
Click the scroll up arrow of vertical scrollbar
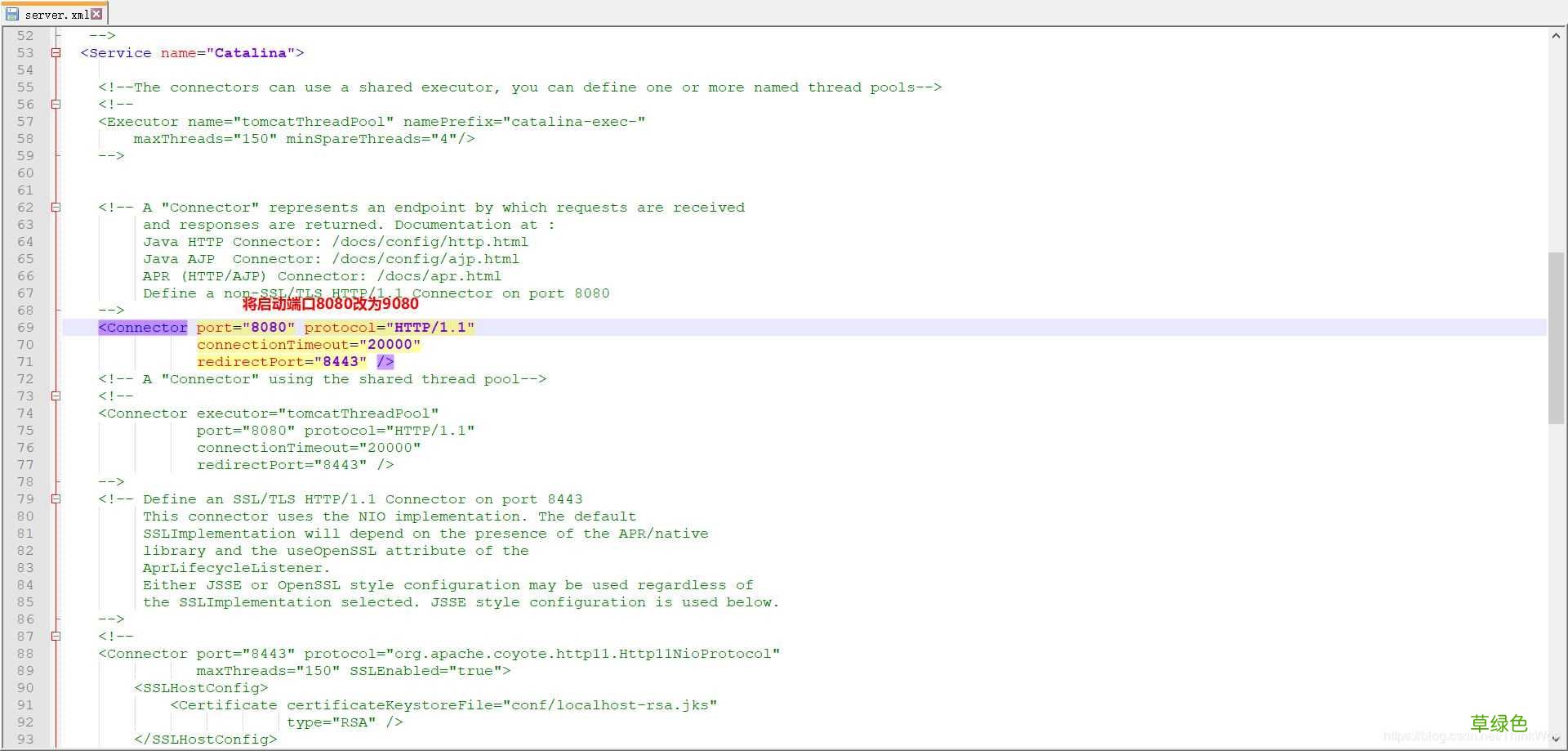(1556, 36)
